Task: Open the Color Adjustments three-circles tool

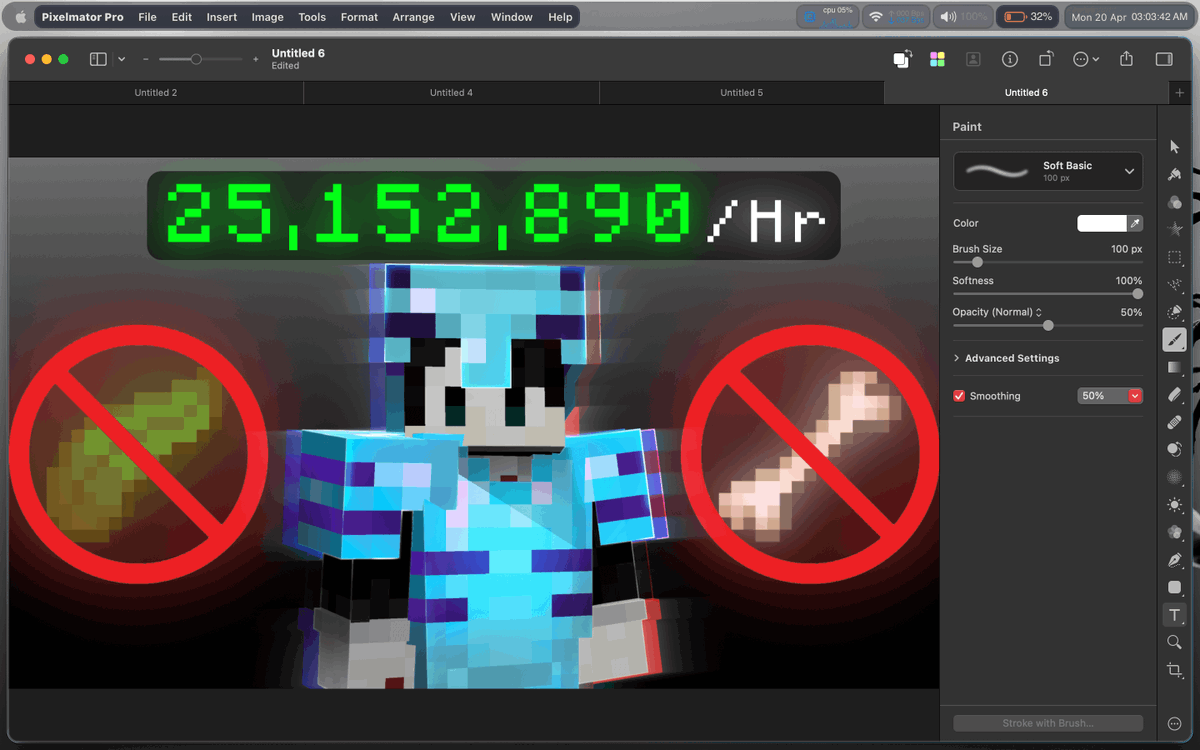Action: tap(1175, 202)
